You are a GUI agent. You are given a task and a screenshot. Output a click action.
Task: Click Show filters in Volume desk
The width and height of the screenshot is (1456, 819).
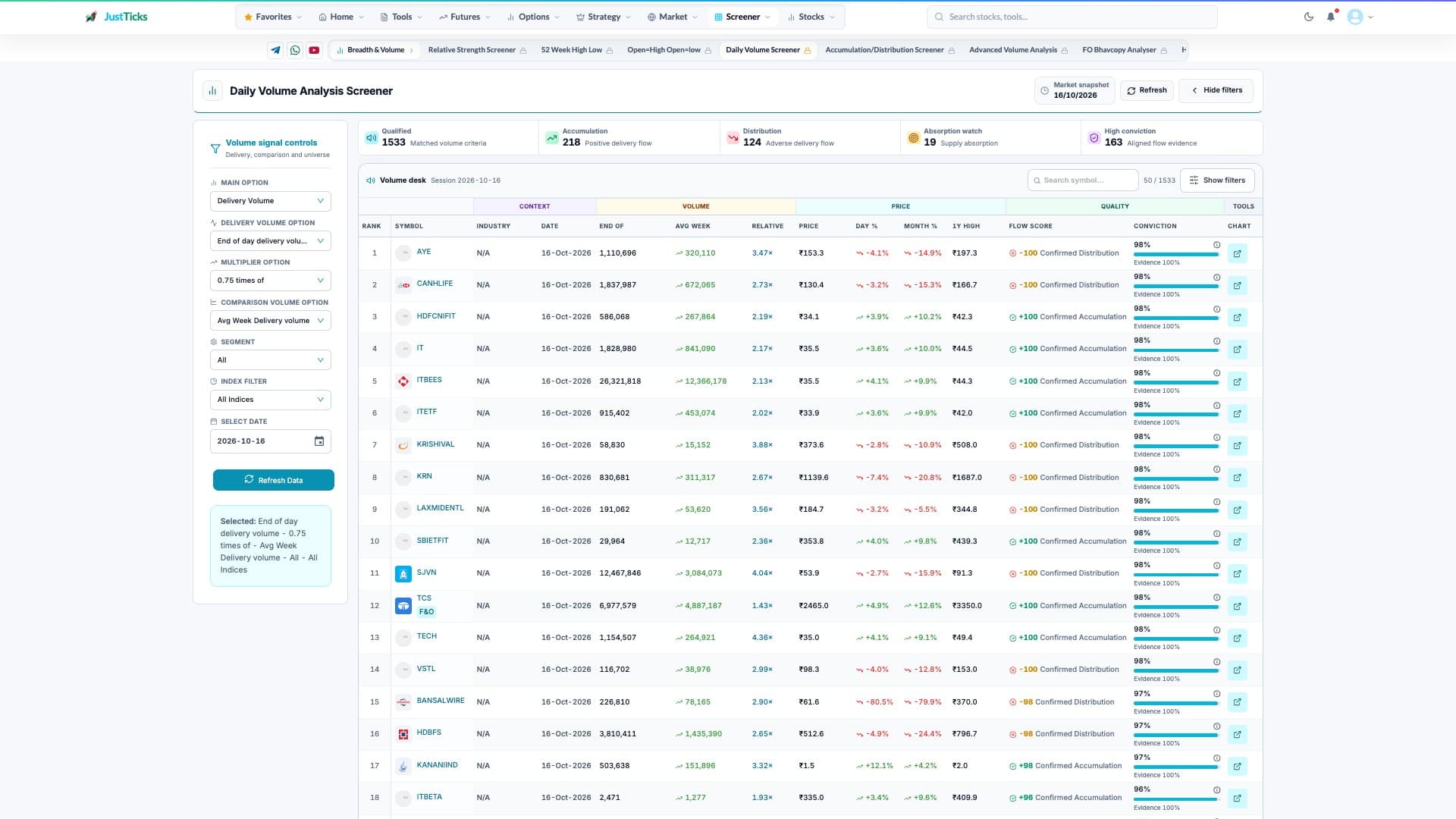point(1217,180)
